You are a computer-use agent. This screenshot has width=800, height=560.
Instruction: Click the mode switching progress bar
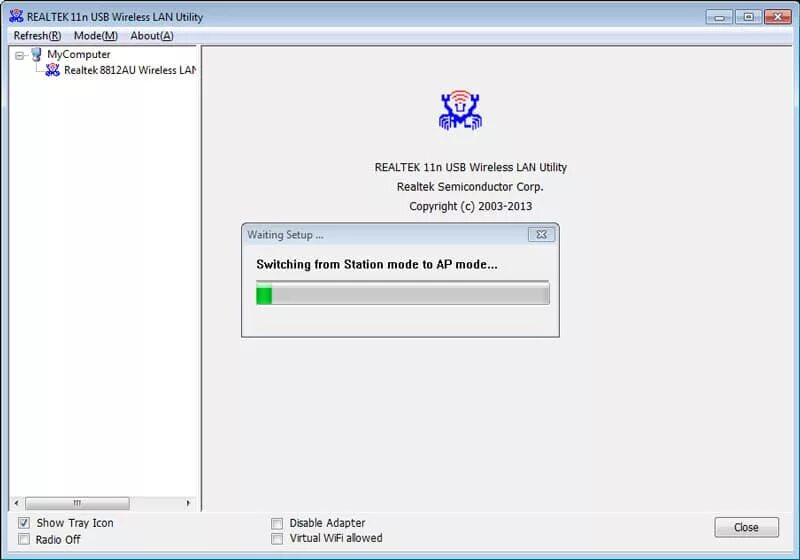coord(403,293)
